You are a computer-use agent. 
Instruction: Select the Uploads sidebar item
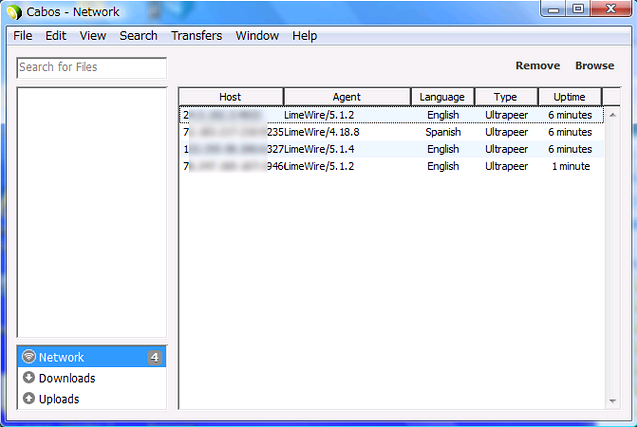[92, 399]
